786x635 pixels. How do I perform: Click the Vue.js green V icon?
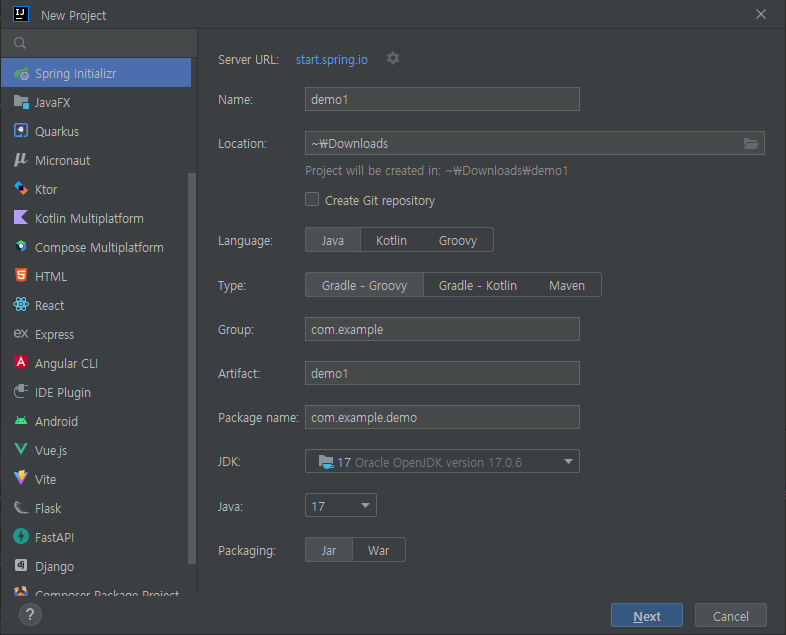point(21,449)
